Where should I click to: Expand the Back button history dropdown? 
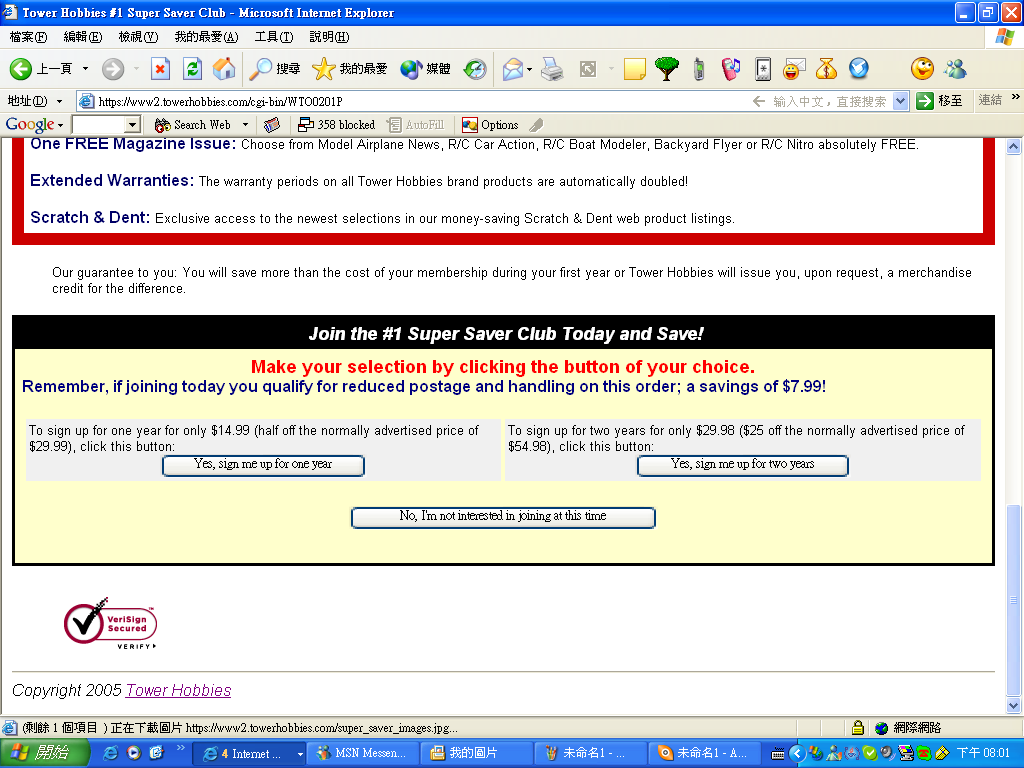coord(85,69)
